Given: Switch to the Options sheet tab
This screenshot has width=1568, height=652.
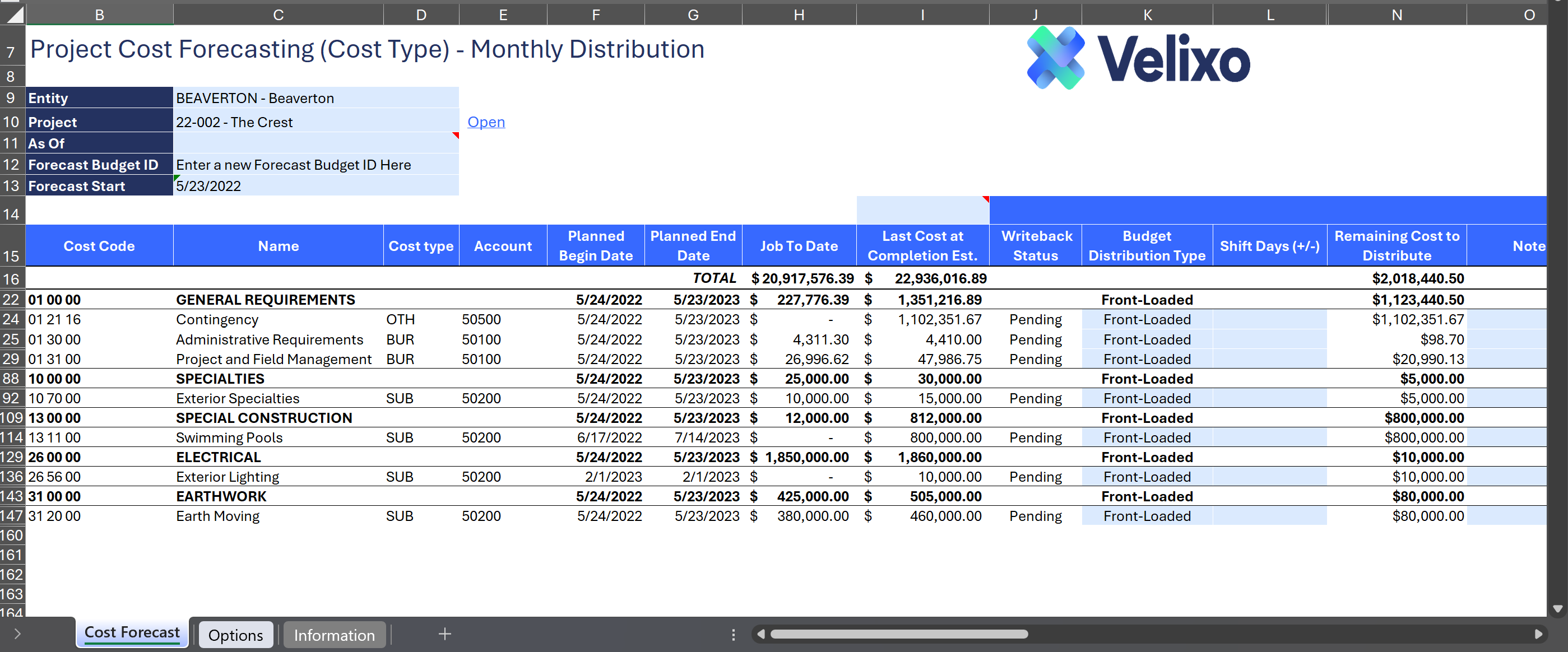Looking at the screenshot, I should pyautogui.click(x=235, y=635).
